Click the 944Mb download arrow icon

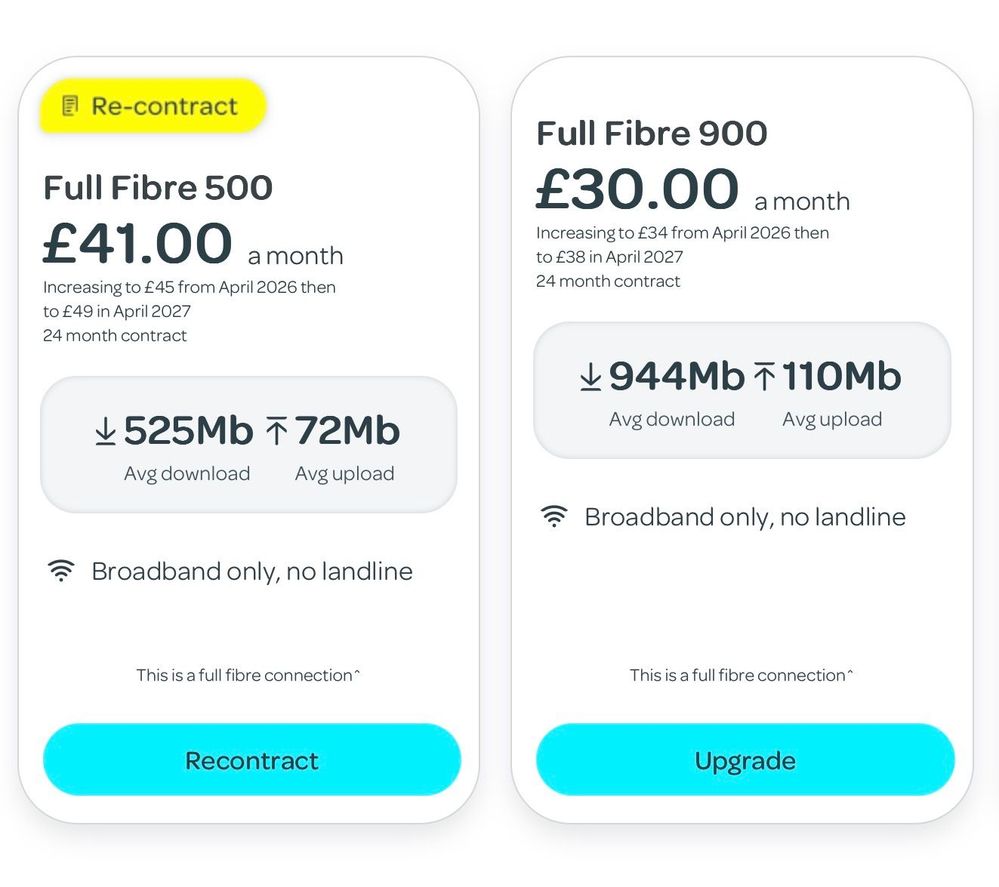click(591, 377)
